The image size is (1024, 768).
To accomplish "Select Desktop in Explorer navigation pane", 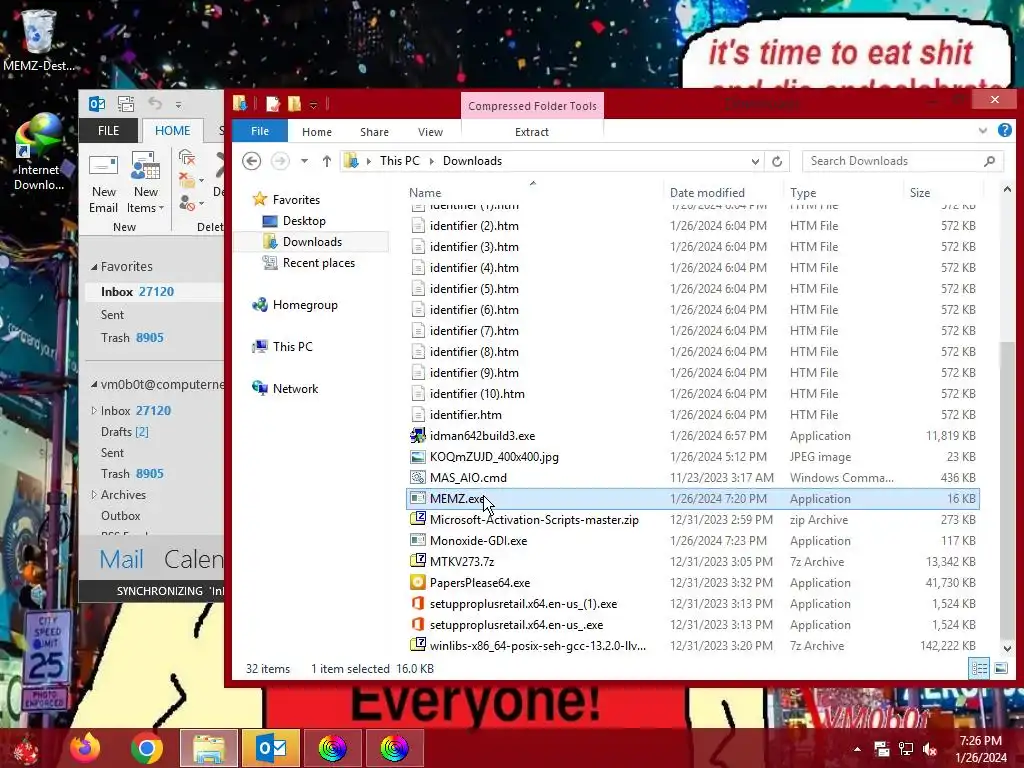I will click(304, 221).
